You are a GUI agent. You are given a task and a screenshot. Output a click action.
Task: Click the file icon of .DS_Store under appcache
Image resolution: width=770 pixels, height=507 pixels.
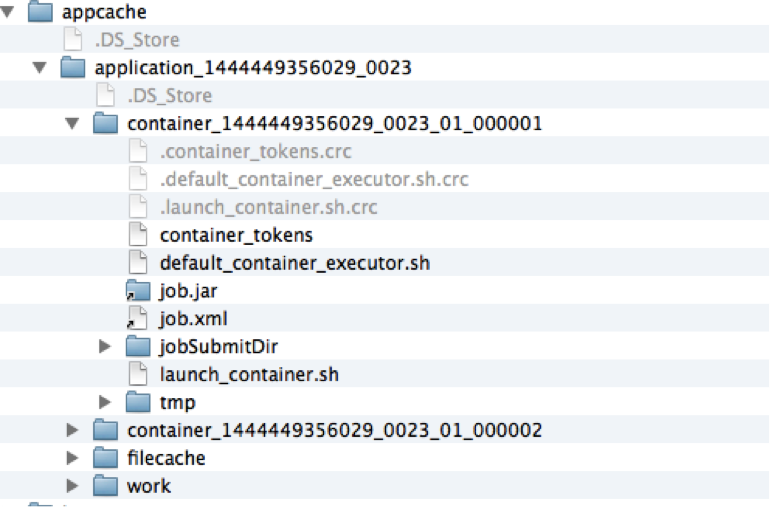coord(73,39)
